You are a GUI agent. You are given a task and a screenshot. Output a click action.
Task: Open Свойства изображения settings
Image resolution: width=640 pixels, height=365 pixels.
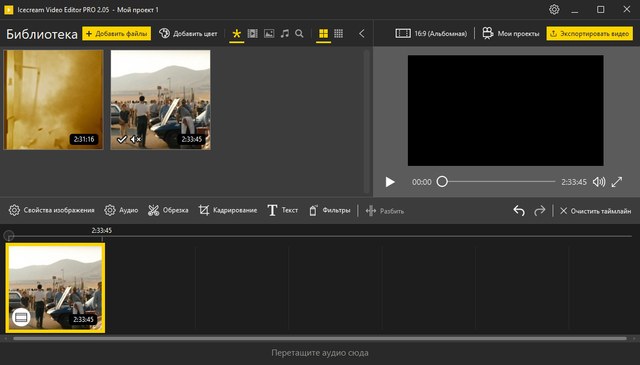click(51, 210)
